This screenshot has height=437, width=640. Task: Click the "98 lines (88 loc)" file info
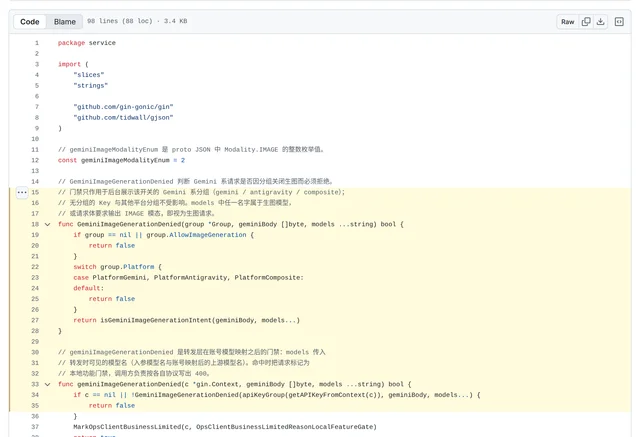[120, 21]
